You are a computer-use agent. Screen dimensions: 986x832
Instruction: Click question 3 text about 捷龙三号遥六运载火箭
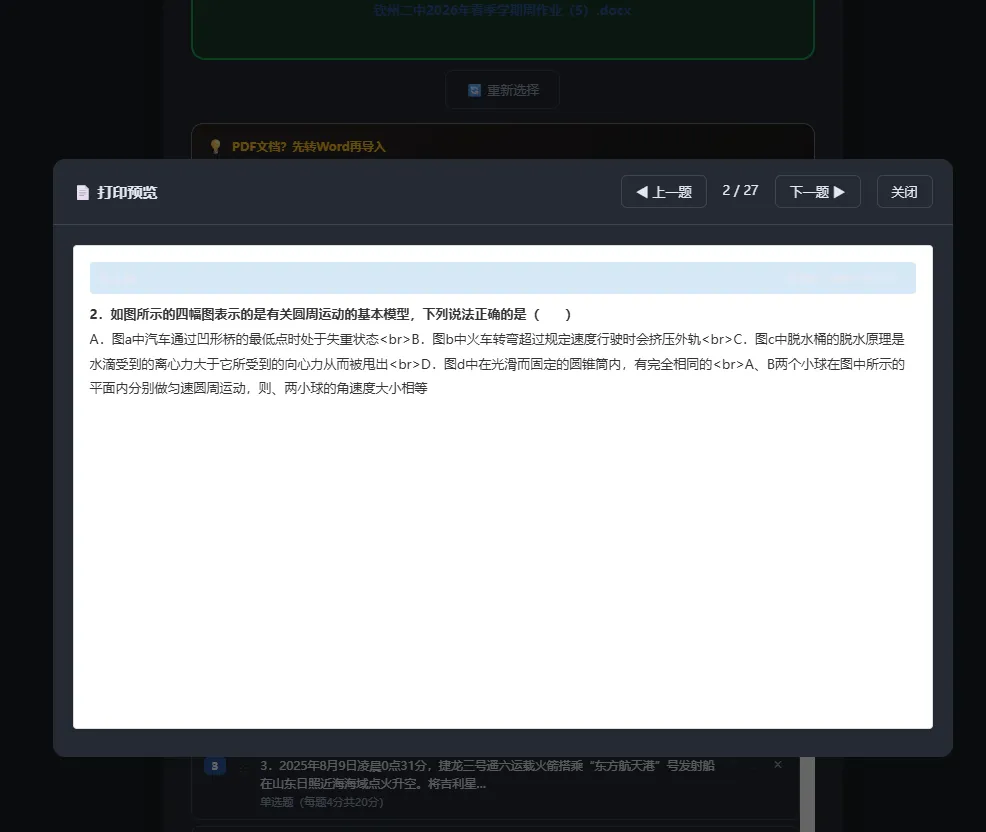tap(487, 775)
